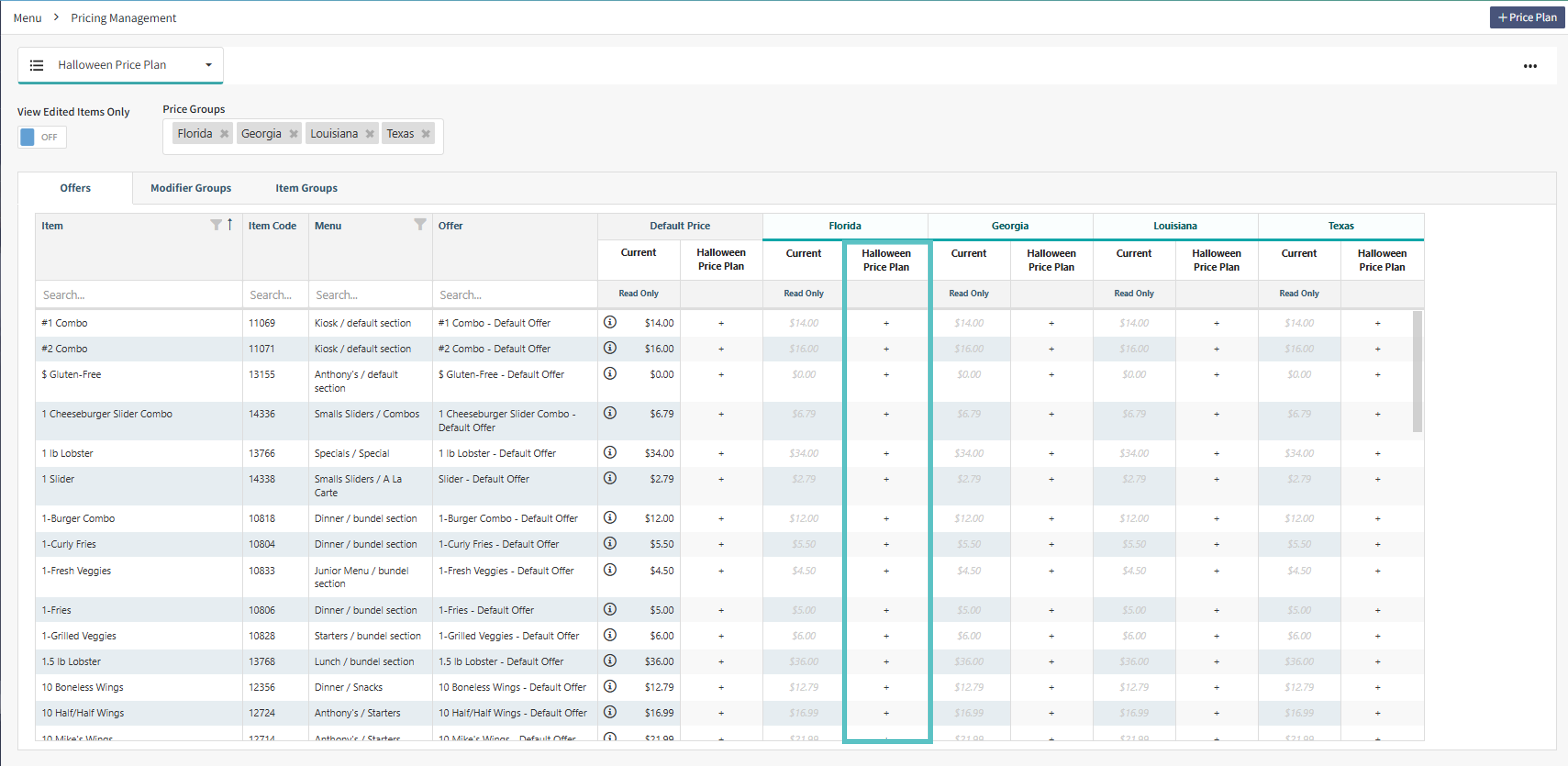Click the Item column filter icon
The image size is (1568, 766).
click(216, 225)
